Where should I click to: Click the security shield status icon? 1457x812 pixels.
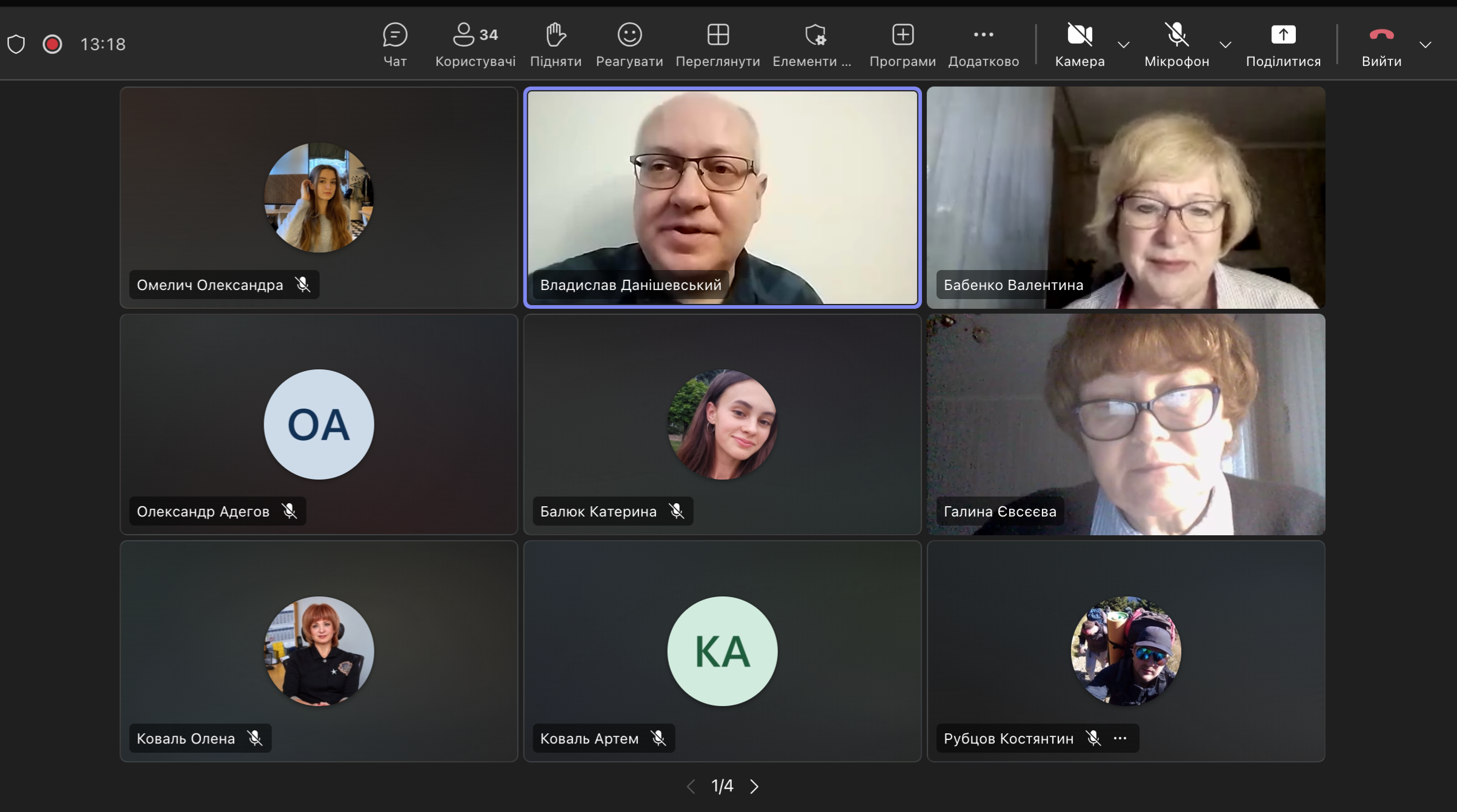pyautogui.click(x=16, y=44)
